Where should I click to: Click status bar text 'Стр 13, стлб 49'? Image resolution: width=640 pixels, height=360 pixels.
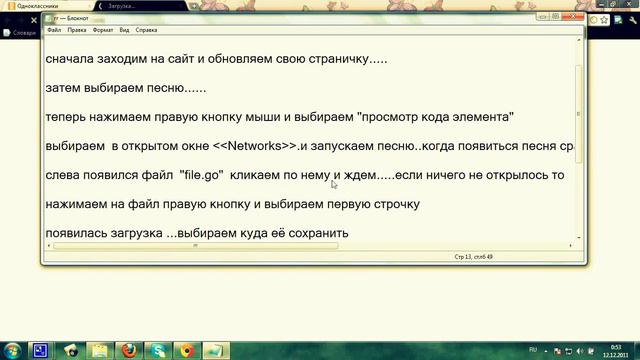click(x=473, y=257)
